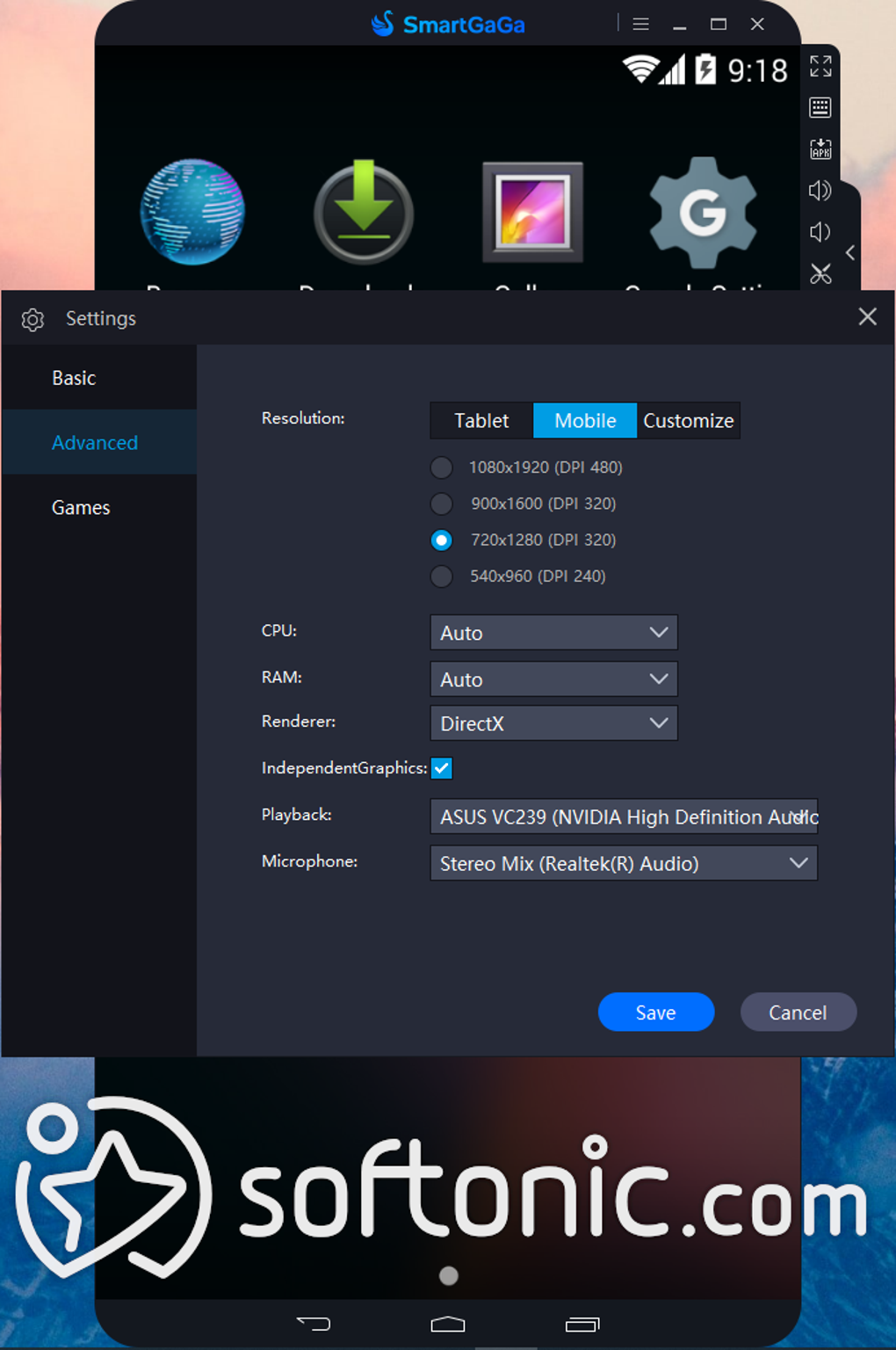Screen dimensions: 896x1350
Task: Select 900x1600 (DPI 320) resolution
Action: (x=524, y=504)
